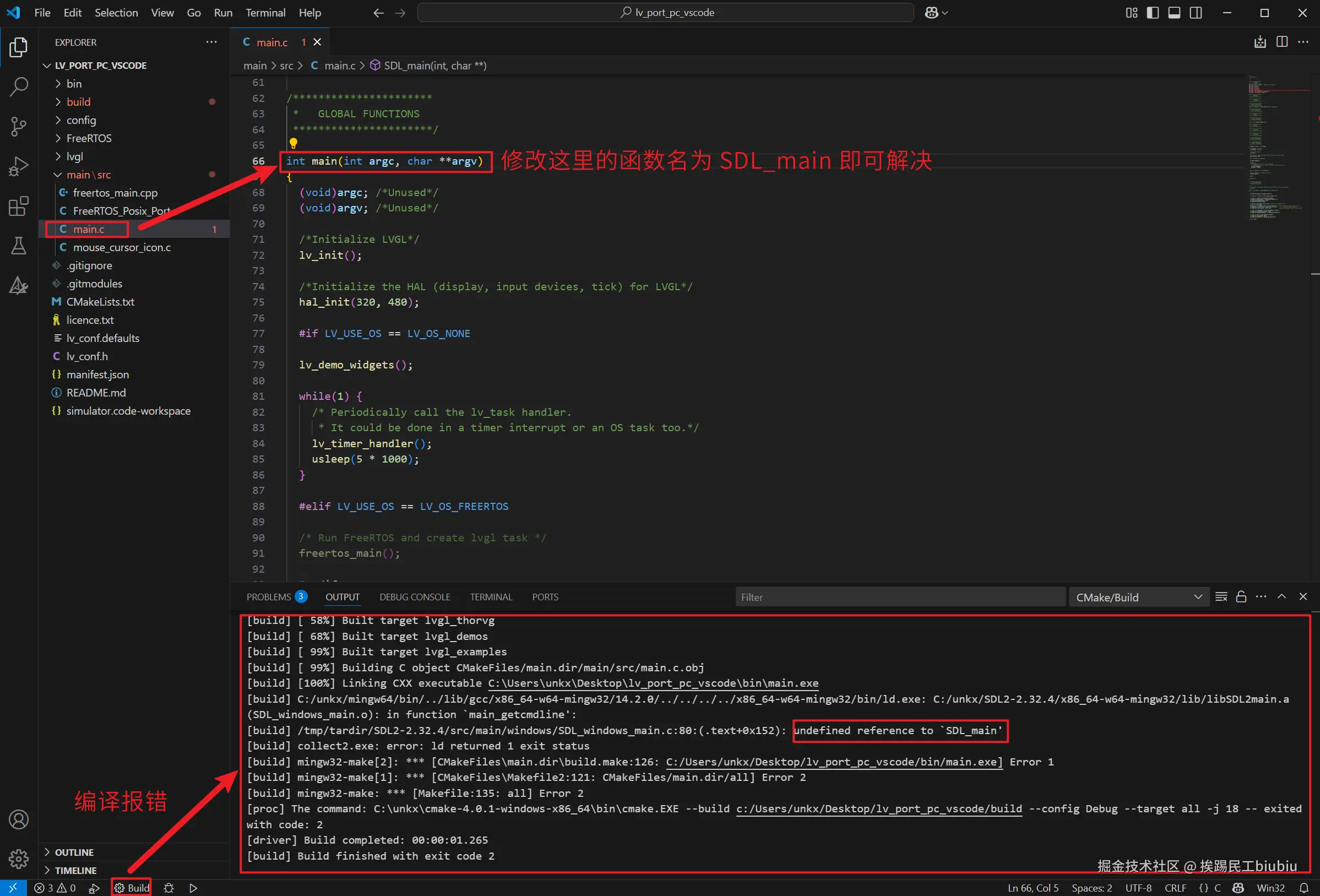Expand the FreeRTOS folder
Image resolution: width=1320 pixels, height=896 pixels.
(89, 138)
